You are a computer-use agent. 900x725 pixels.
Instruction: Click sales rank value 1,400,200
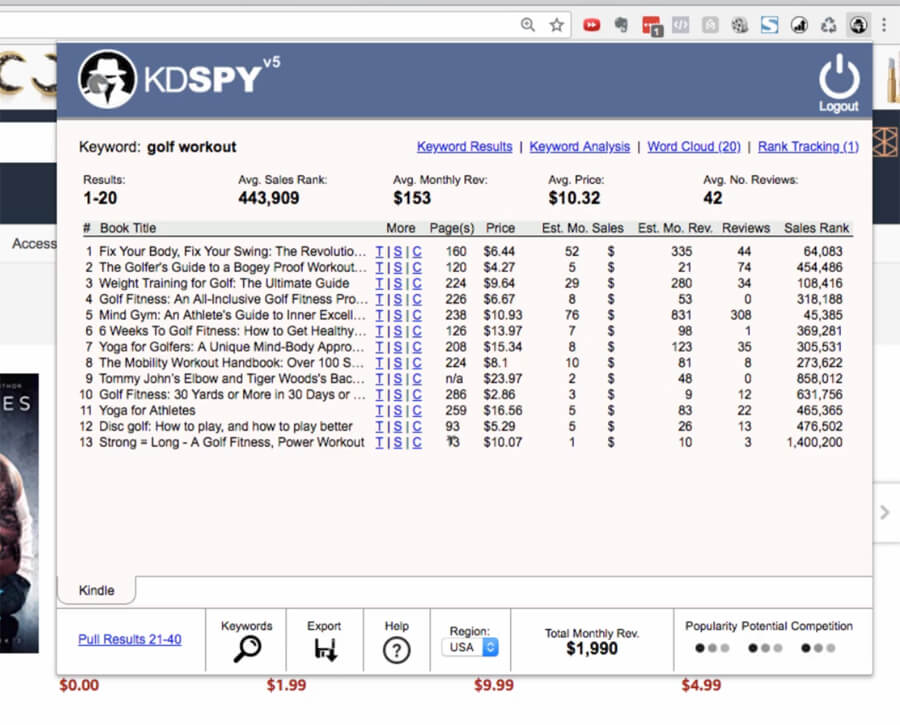pyautogui.click(x=814, y=442)
